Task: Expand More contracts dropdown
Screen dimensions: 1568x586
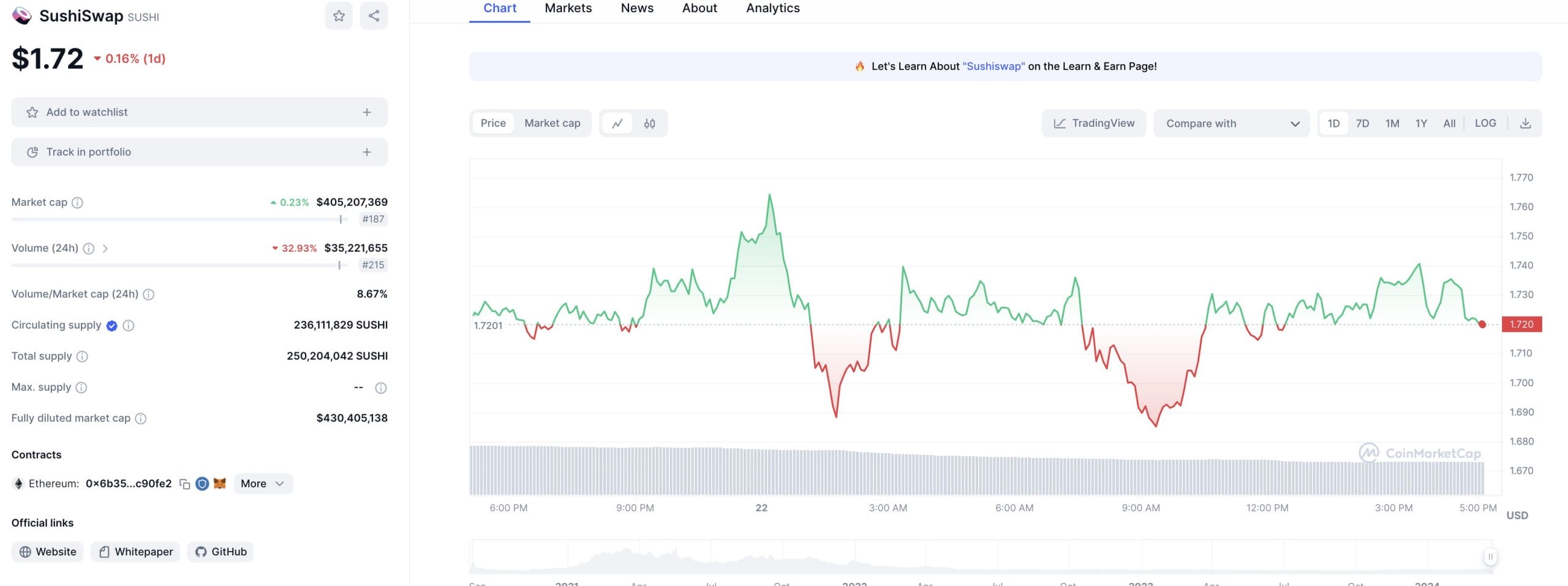Action: (x=263, y=484)
